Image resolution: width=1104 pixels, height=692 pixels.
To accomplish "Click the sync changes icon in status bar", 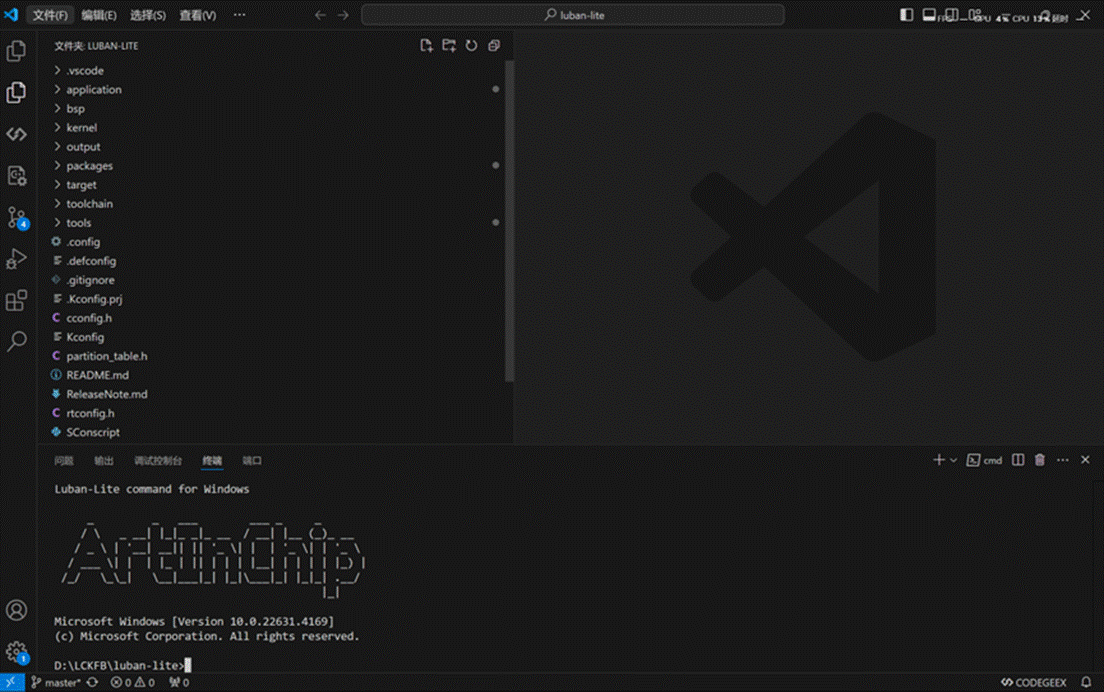I will coord(92,682).
